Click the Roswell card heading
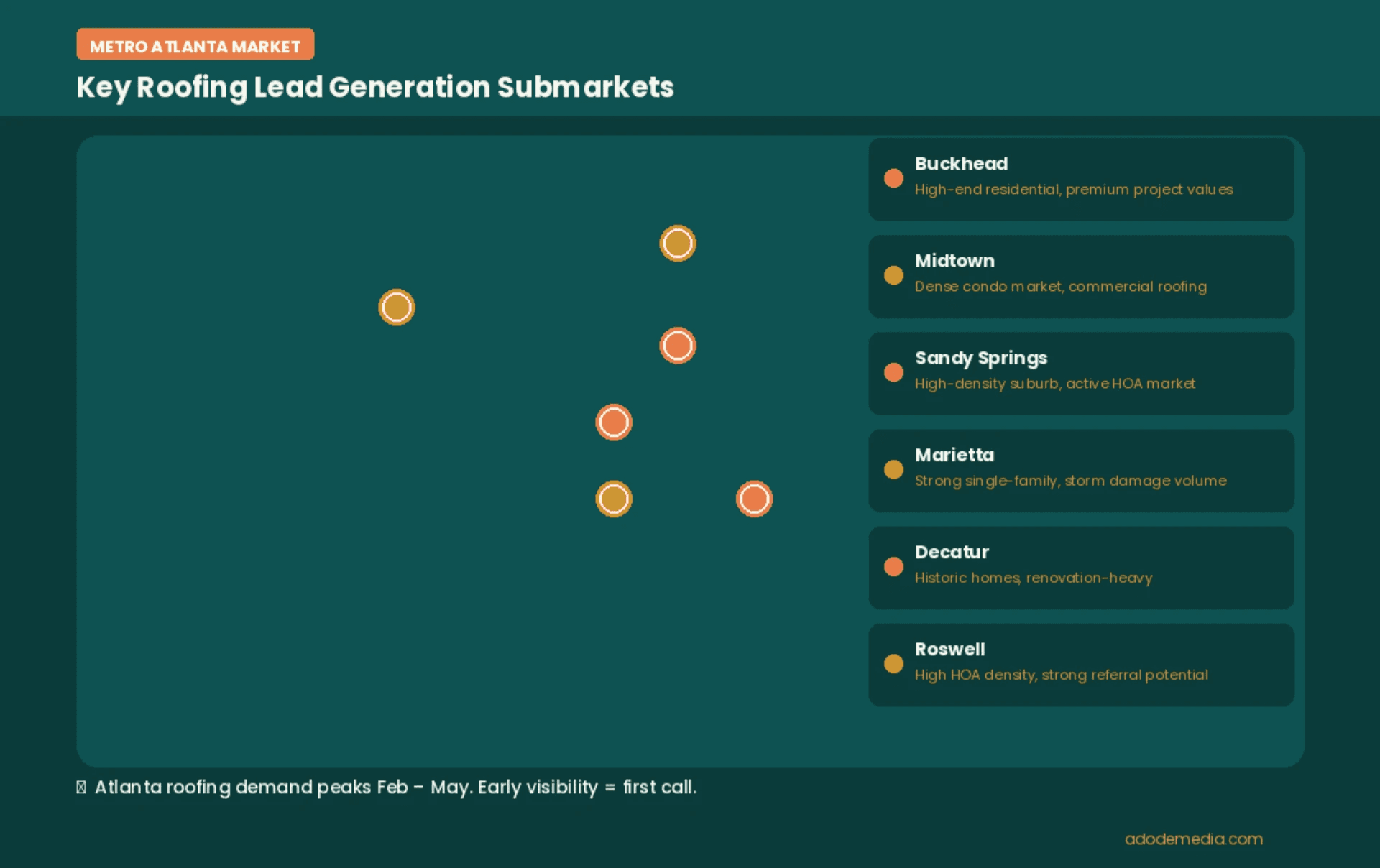The image size is (1380, 868). [x=949, y=650]
